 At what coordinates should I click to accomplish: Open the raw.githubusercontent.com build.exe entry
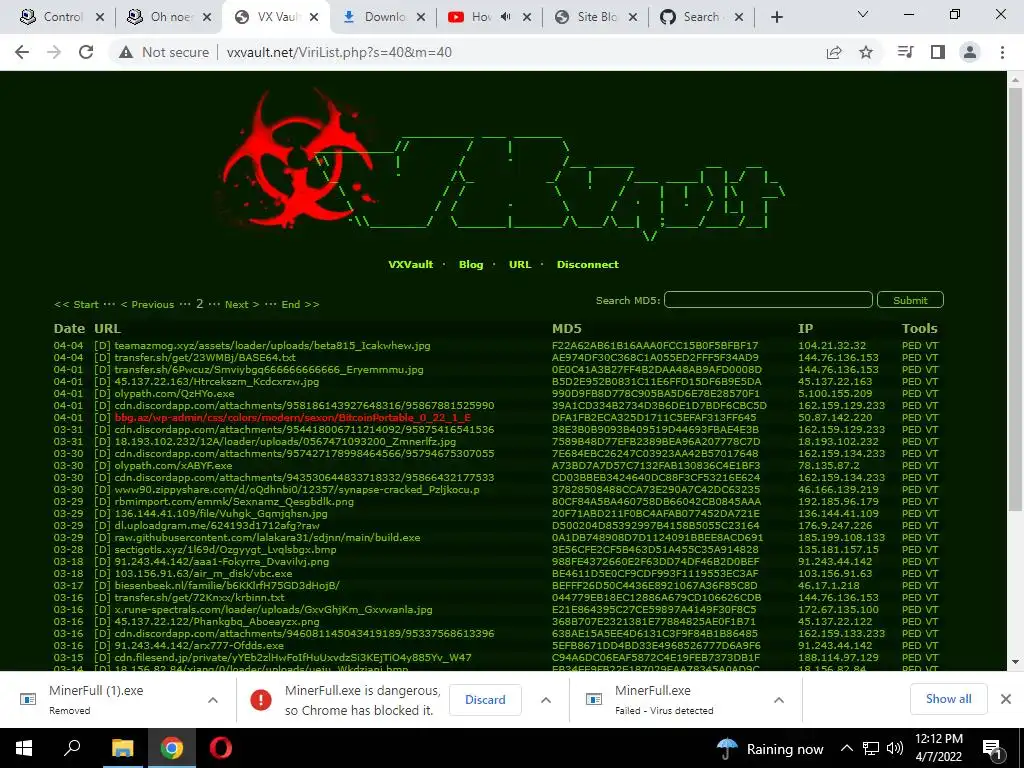[x=267, y=537]
